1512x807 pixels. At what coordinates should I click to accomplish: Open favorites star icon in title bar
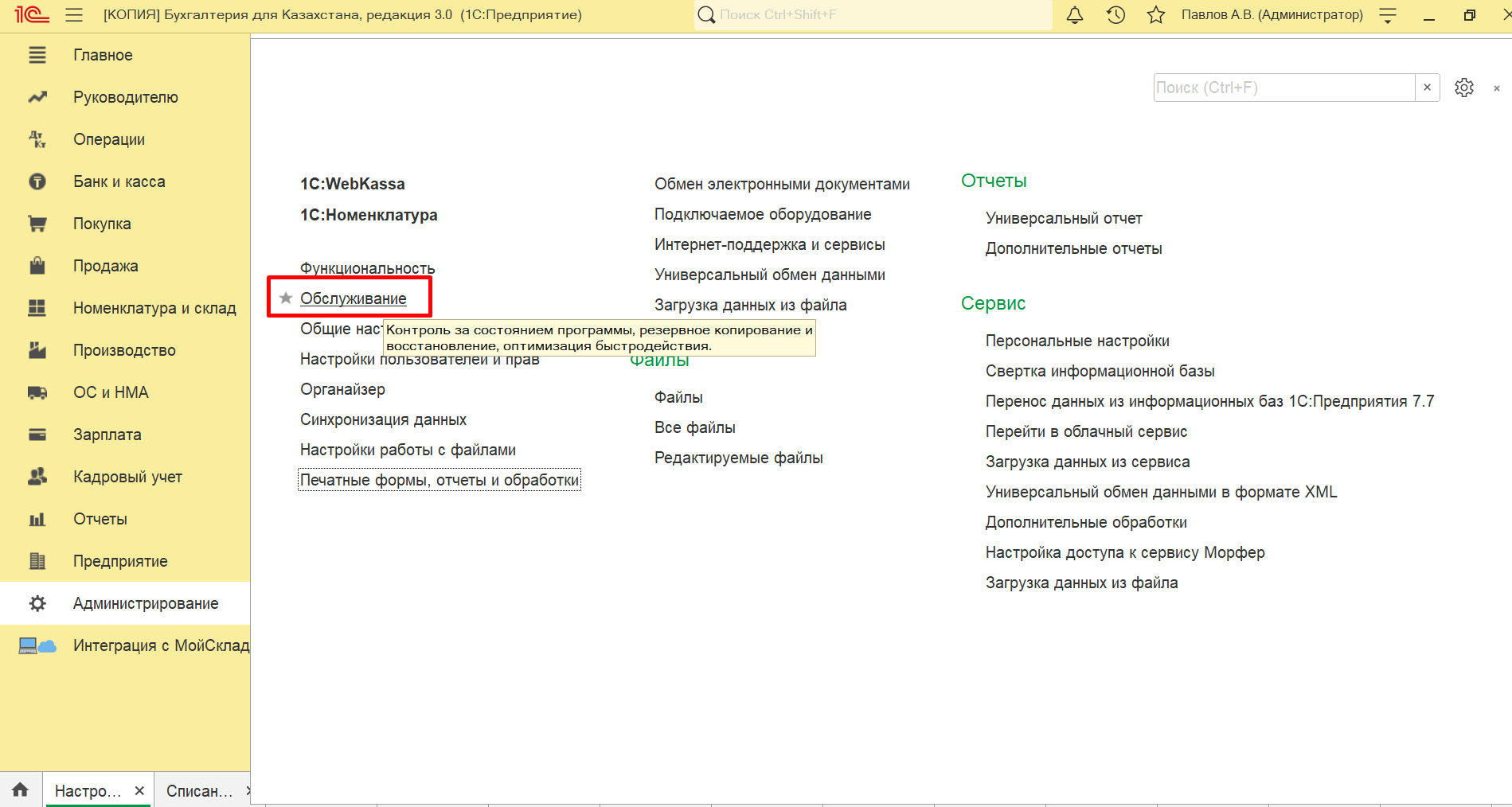click(1156, 14)
